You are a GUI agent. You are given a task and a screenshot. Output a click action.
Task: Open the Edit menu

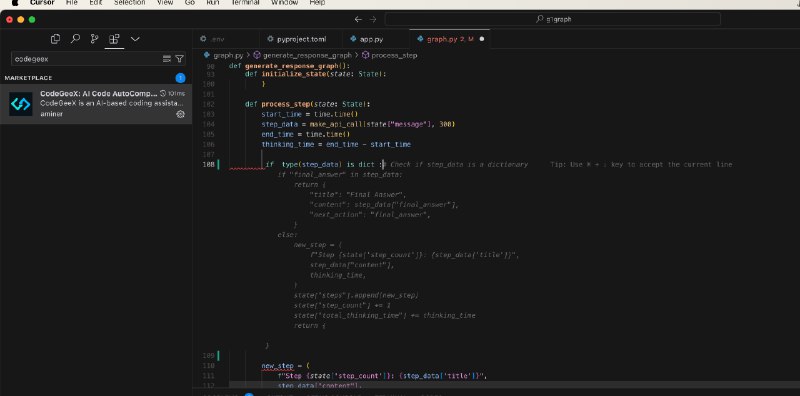(95, 3)
